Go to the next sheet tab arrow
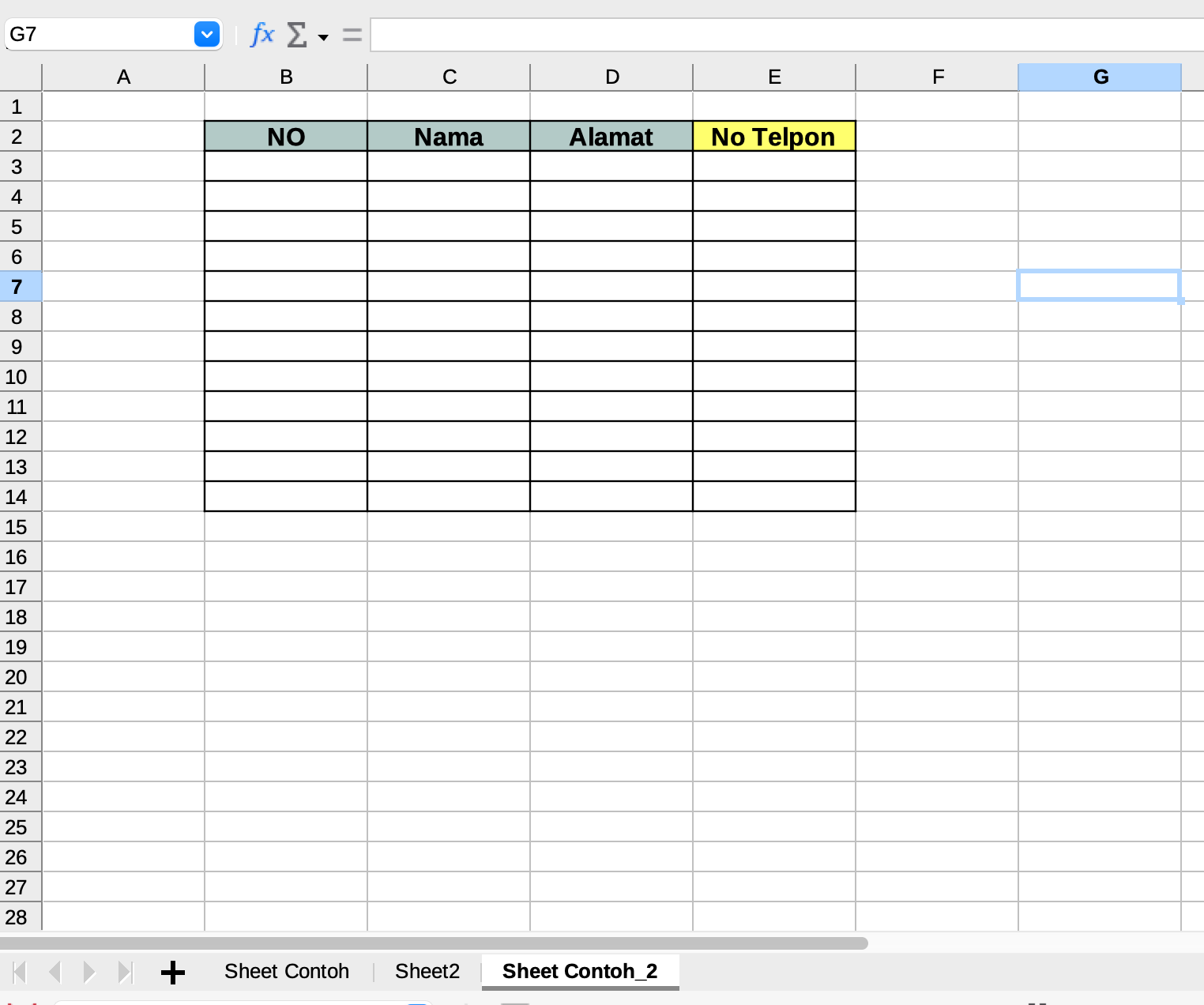The image size is (1204, 1005). click(x=89, y=972)
